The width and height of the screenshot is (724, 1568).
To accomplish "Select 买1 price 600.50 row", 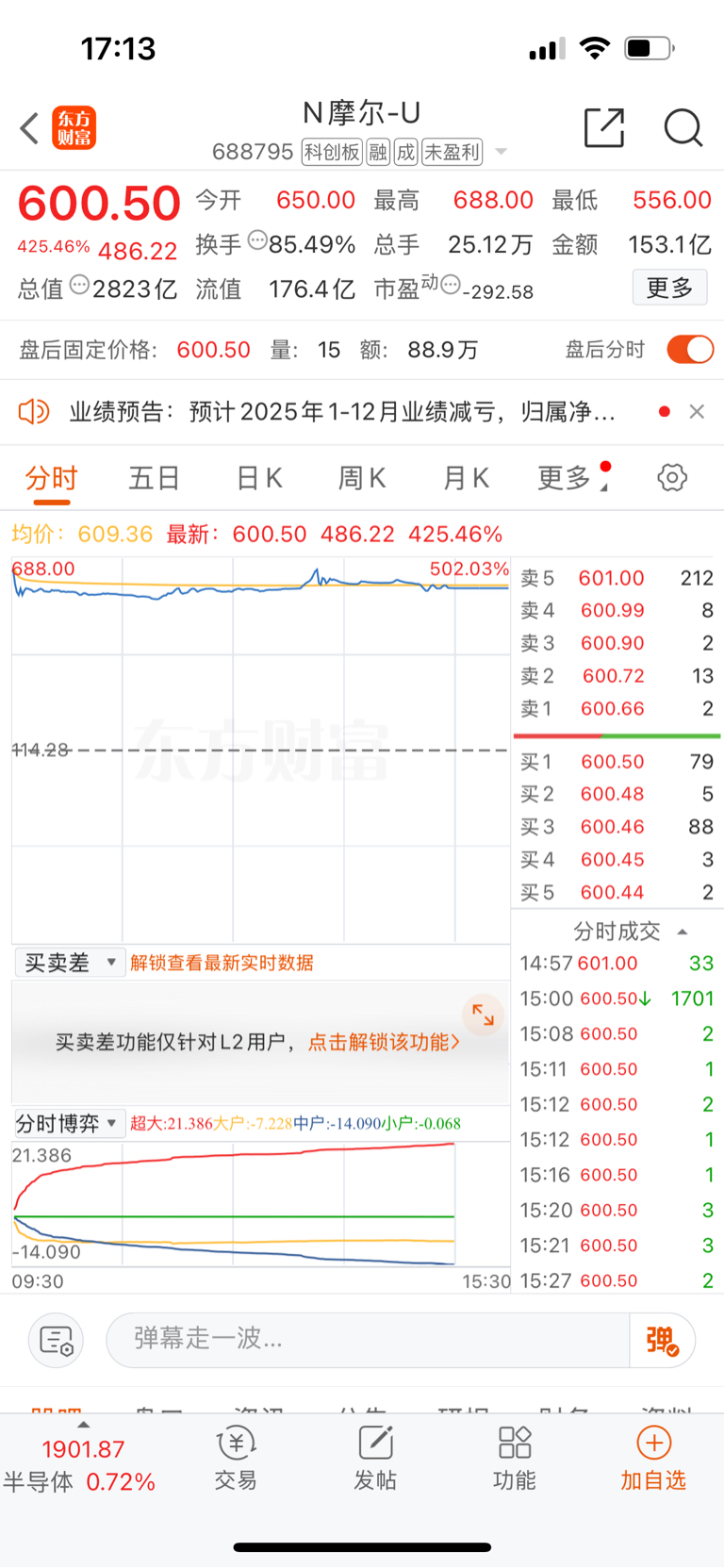I will tap(617, 761).
